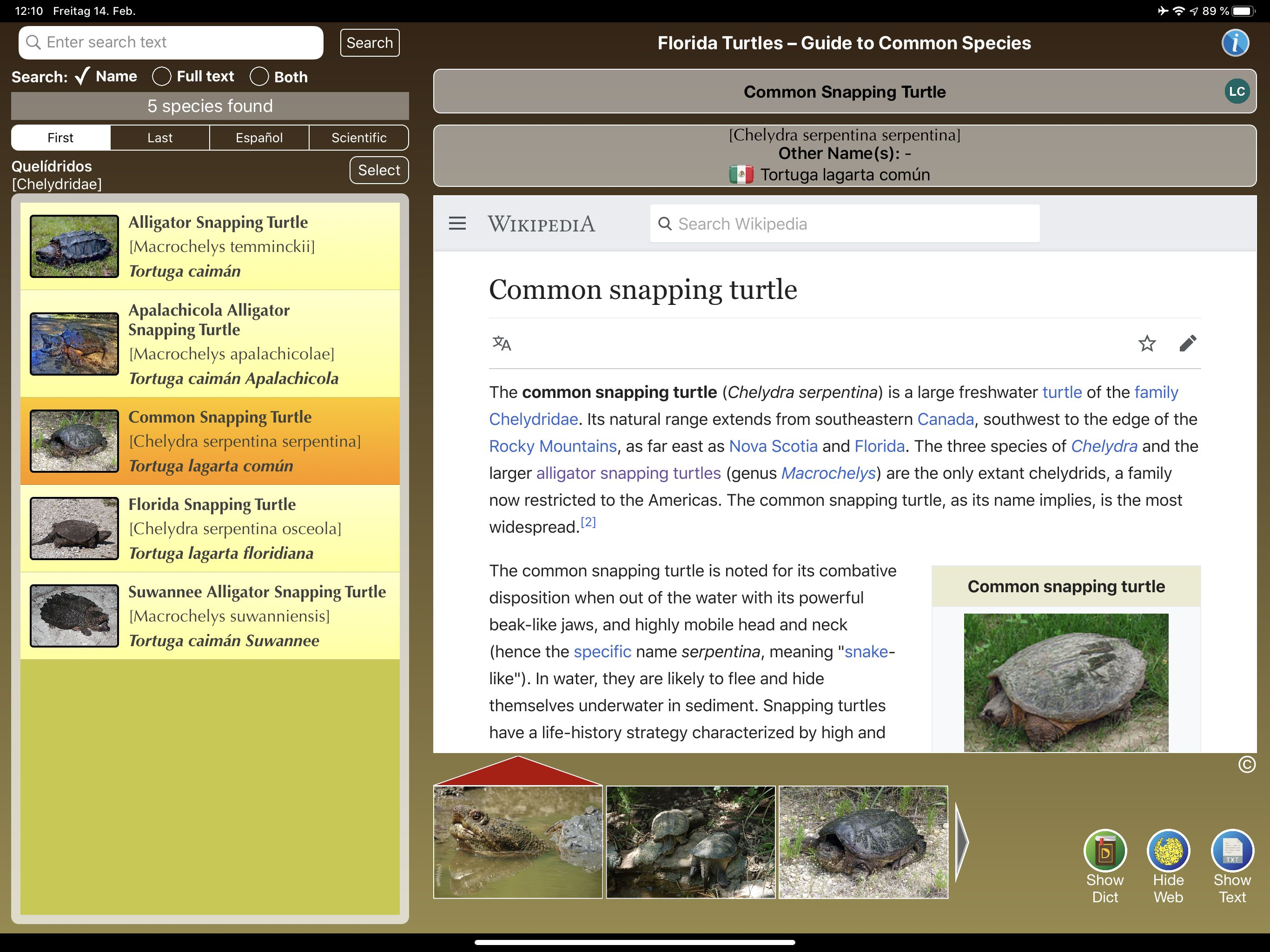Collapse image panel with red triangle
Screen dimensions: 1270x952
click(518, 771)
